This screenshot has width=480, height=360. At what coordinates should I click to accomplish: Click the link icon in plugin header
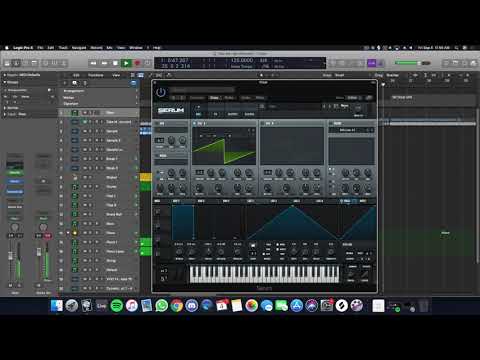point(369,98)
